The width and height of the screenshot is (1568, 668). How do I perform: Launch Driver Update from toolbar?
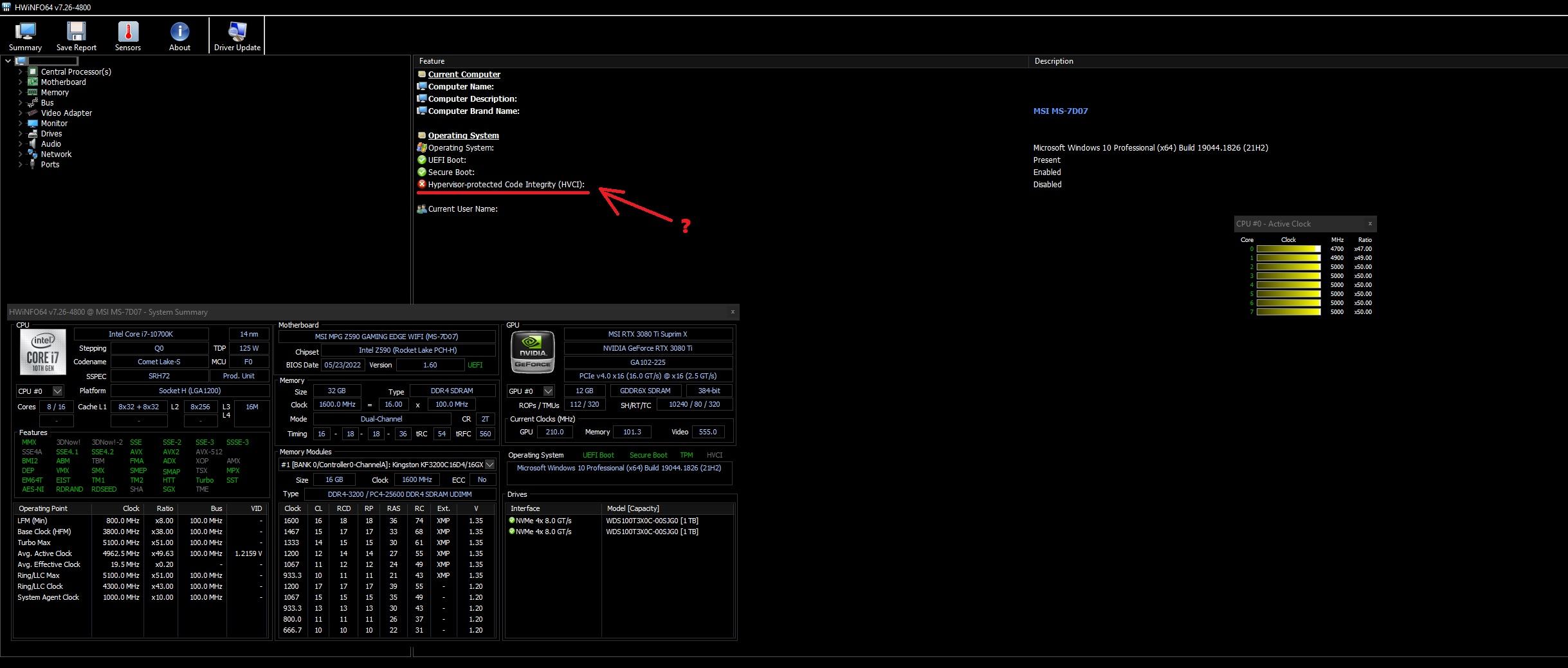[237, 36]
